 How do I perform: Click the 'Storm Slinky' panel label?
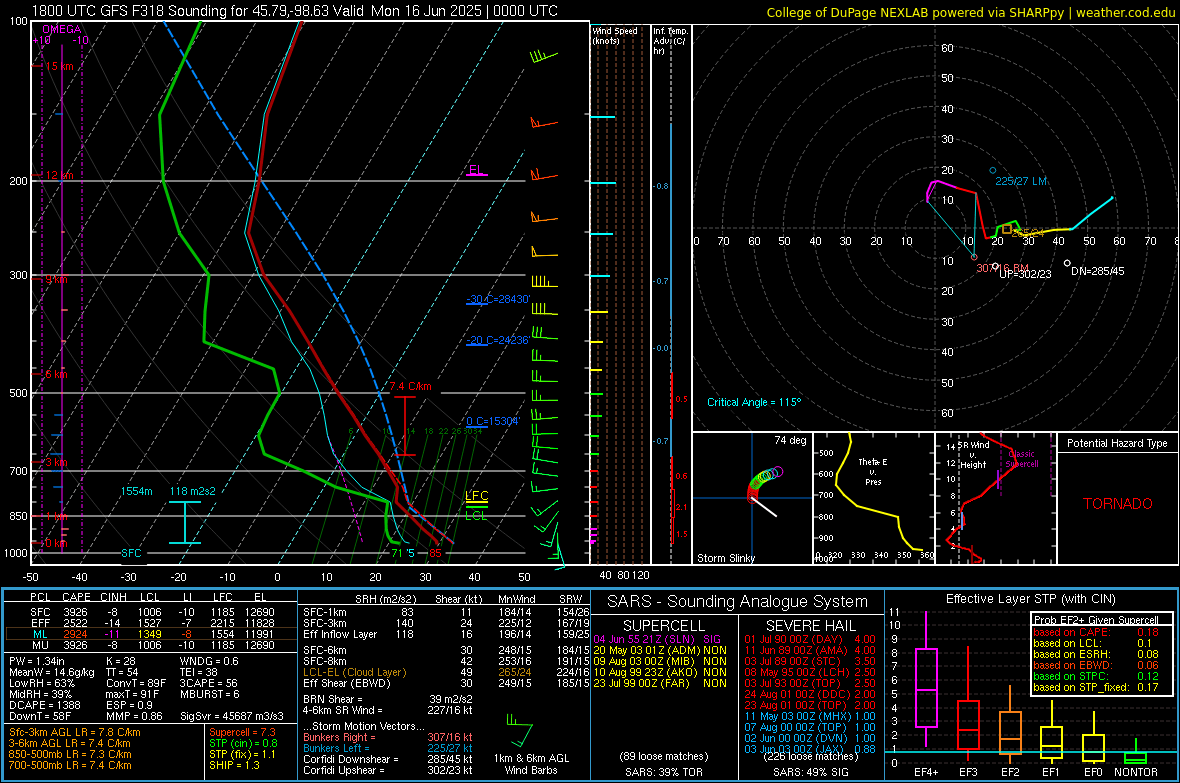[725, 558]
